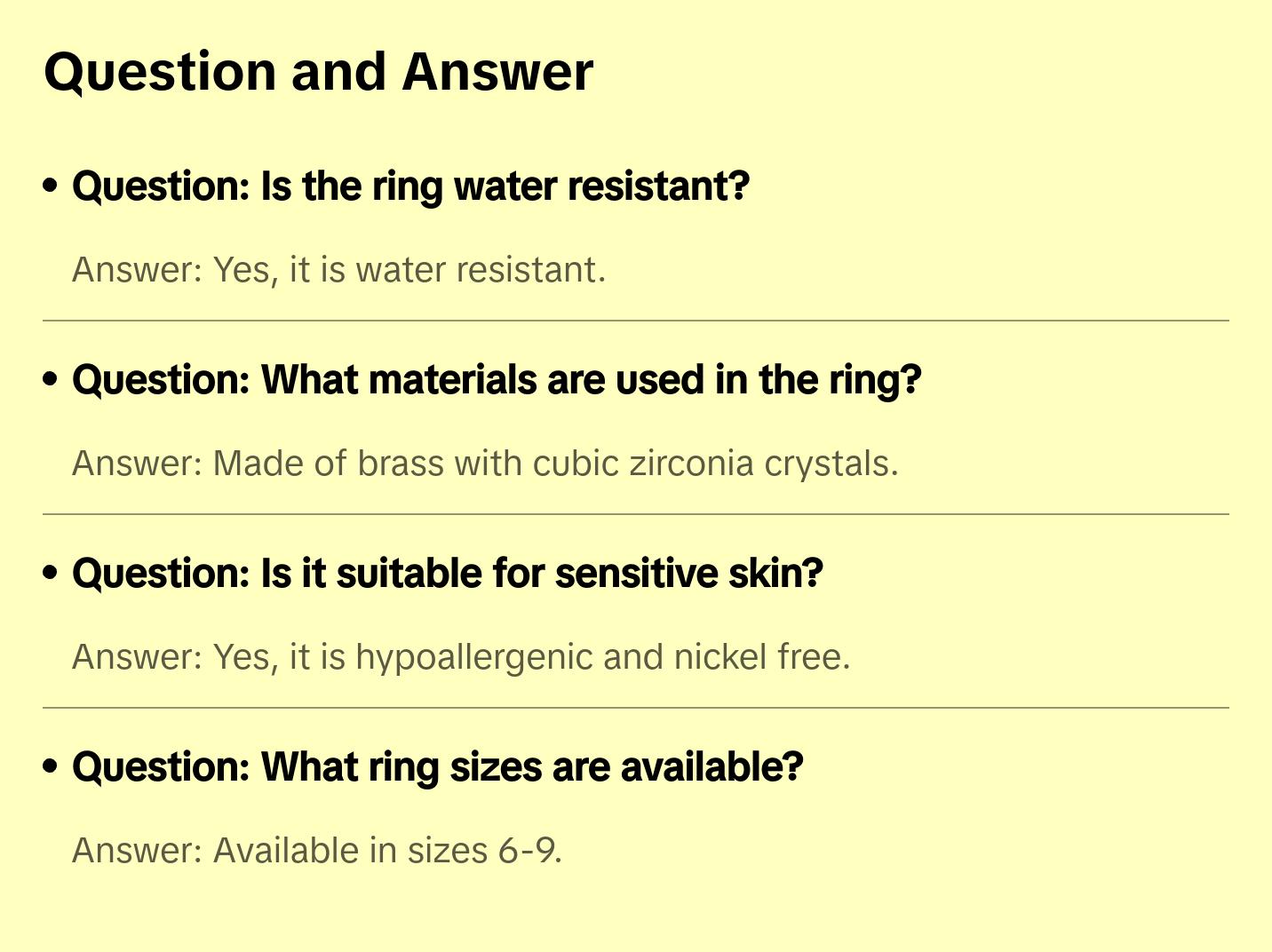Image resolution: width=1272 pixels, height=952 pixels.
Task: Select the question about materials used in the ring
Action: 497,380
